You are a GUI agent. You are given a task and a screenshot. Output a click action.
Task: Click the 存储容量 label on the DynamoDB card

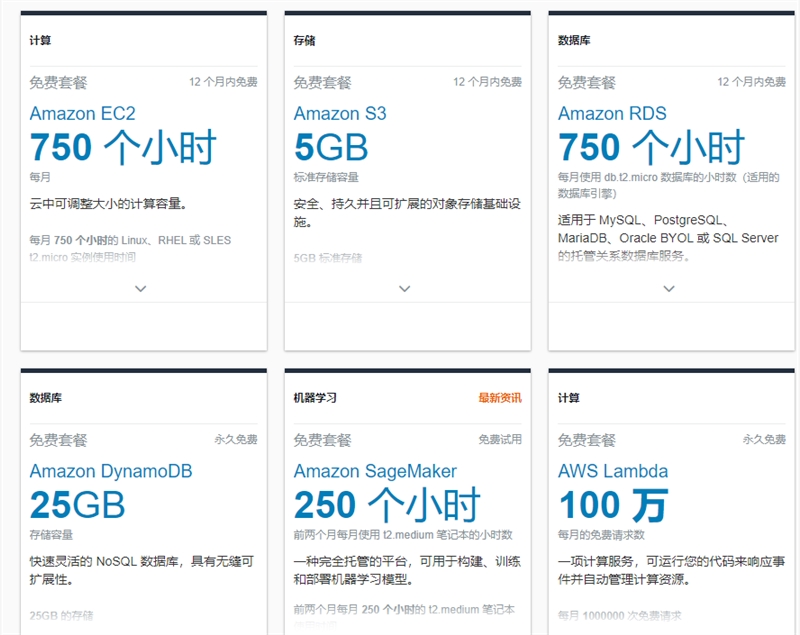51,535
